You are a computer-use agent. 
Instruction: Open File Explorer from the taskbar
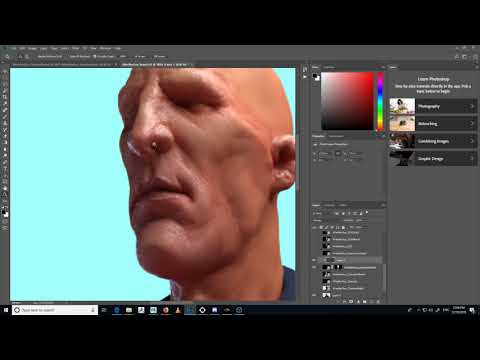[129, 310]
